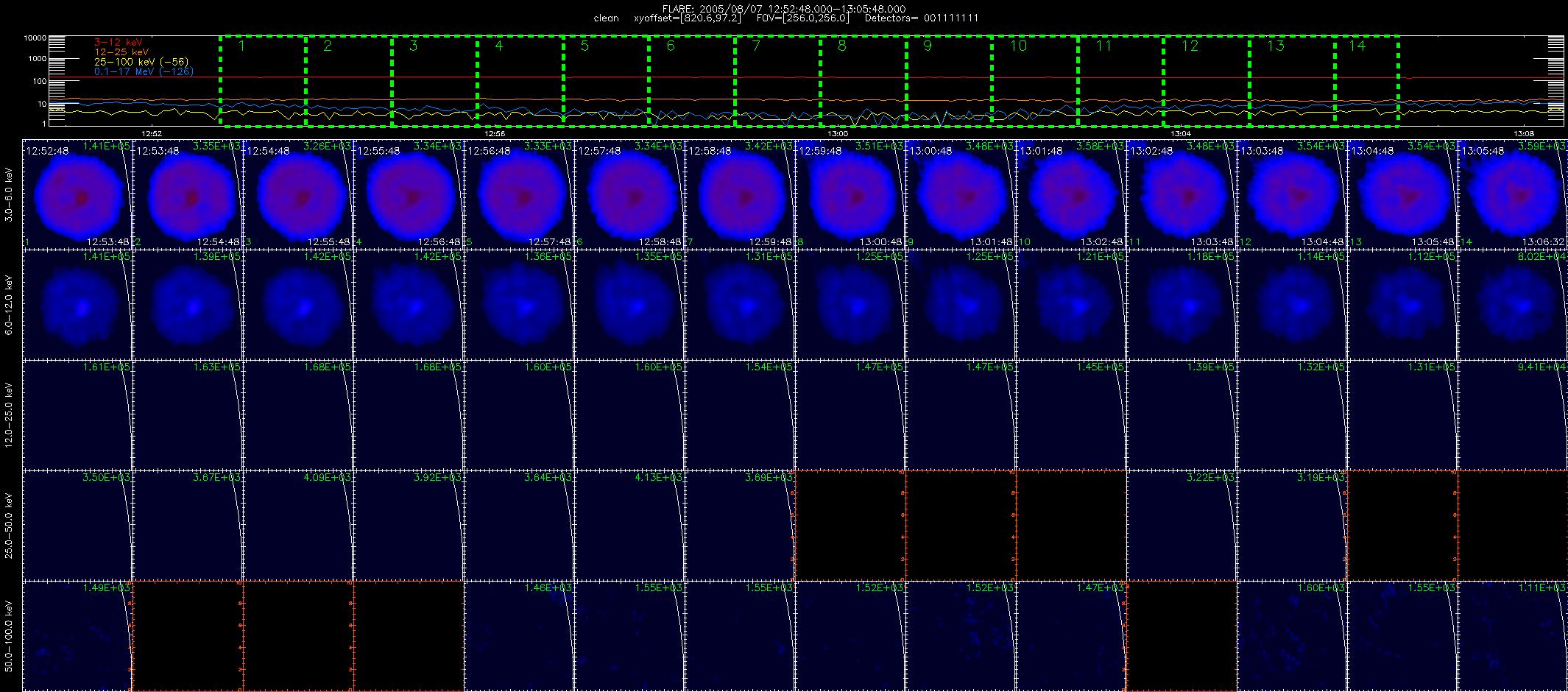
Task: Open the 12.0-25.0 keV panel labeled 9.41E+04
Action: click(x=1513, y=415)
